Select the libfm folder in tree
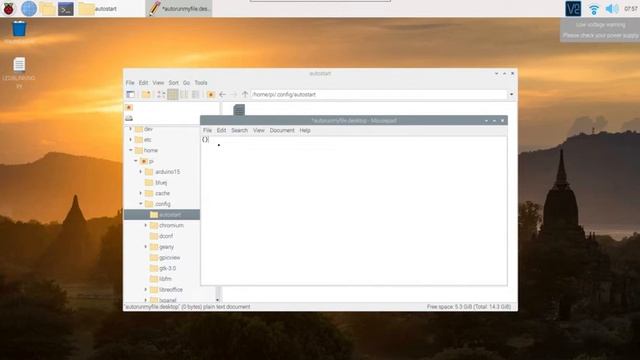 [161, 279]
